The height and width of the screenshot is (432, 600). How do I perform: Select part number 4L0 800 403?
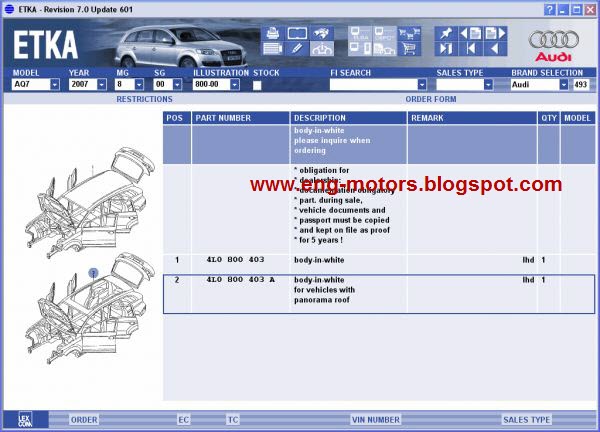[235, 259]
